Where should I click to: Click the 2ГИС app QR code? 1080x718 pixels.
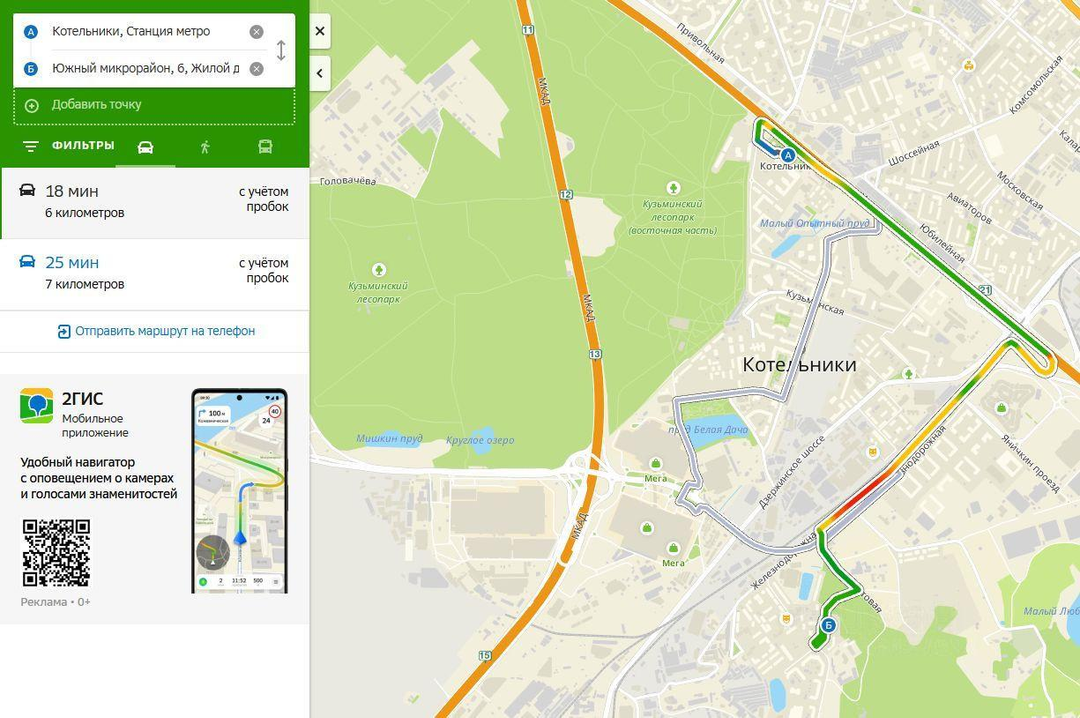coord(56,553)
